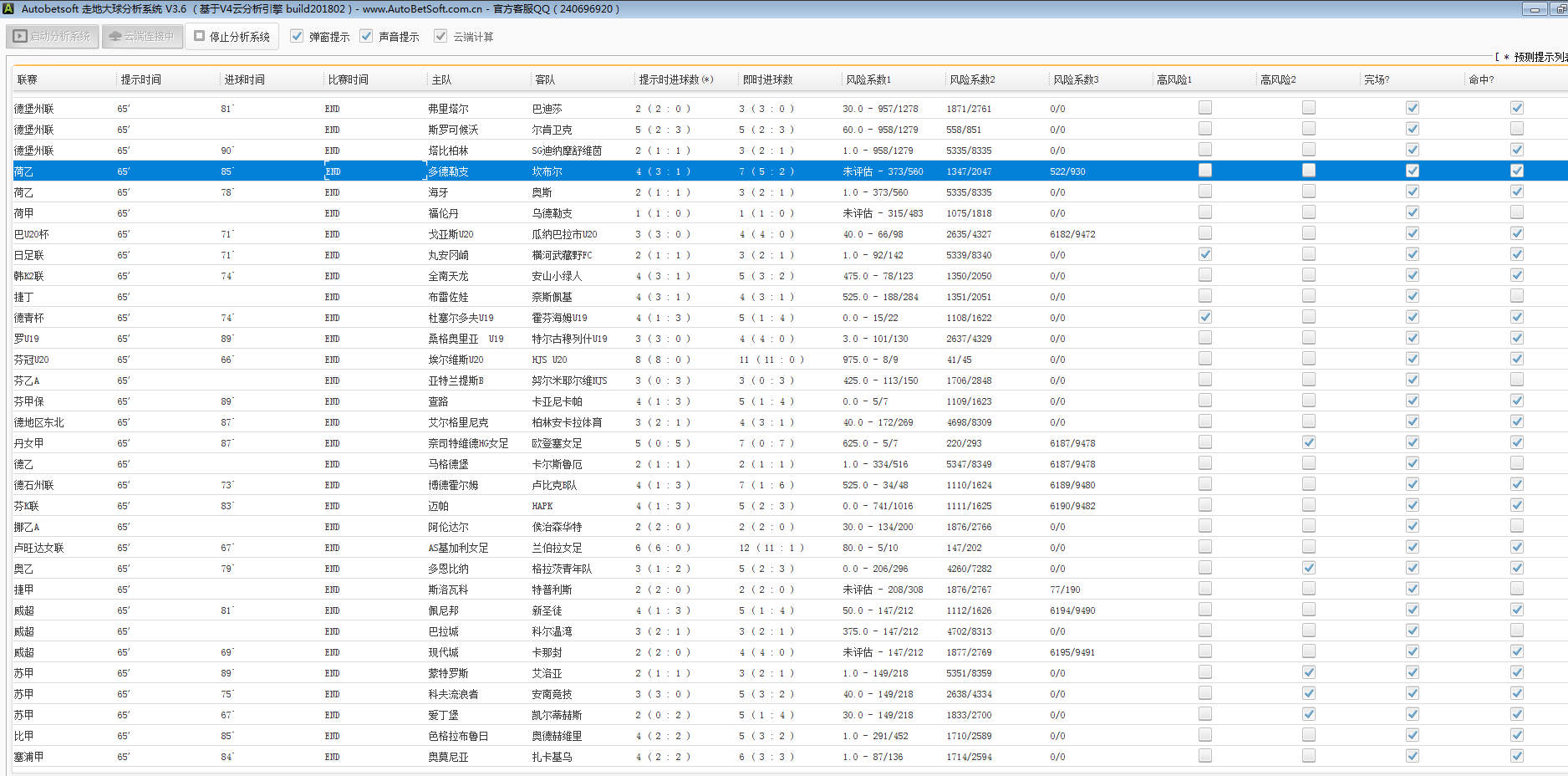The image size is (1568, 776).
Task: Sort by the 风险系数1 column header
Action: pyautogui.click(x=868, y=79)
